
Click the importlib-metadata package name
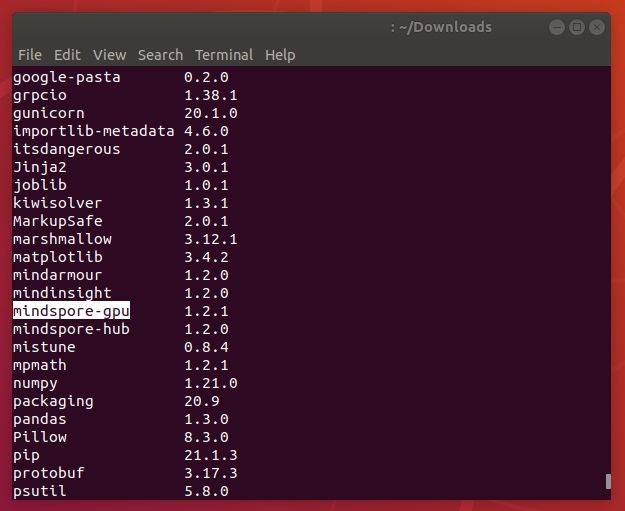pos(94,131)
